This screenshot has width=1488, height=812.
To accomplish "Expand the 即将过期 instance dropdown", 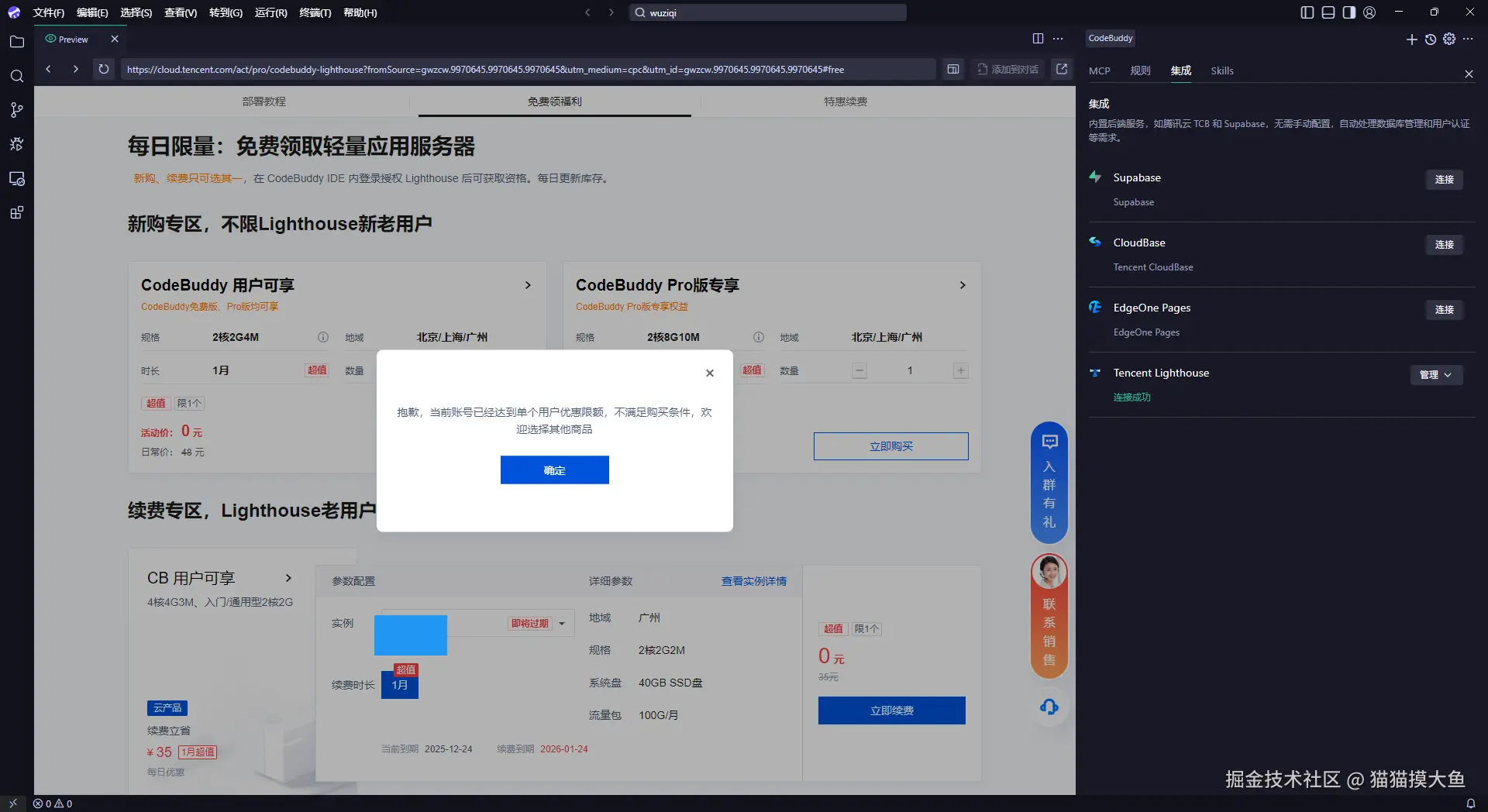I will coord(562,624).
